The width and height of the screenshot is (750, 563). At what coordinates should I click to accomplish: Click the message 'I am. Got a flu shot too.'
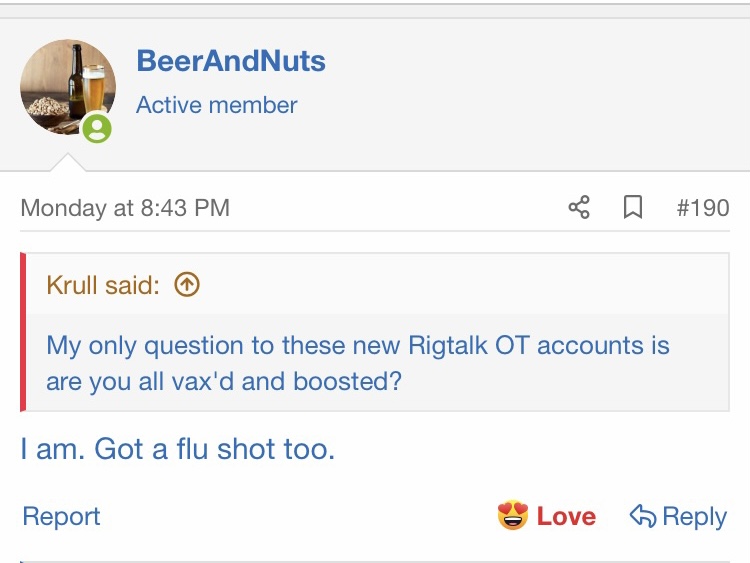click(x=177, y=449)
